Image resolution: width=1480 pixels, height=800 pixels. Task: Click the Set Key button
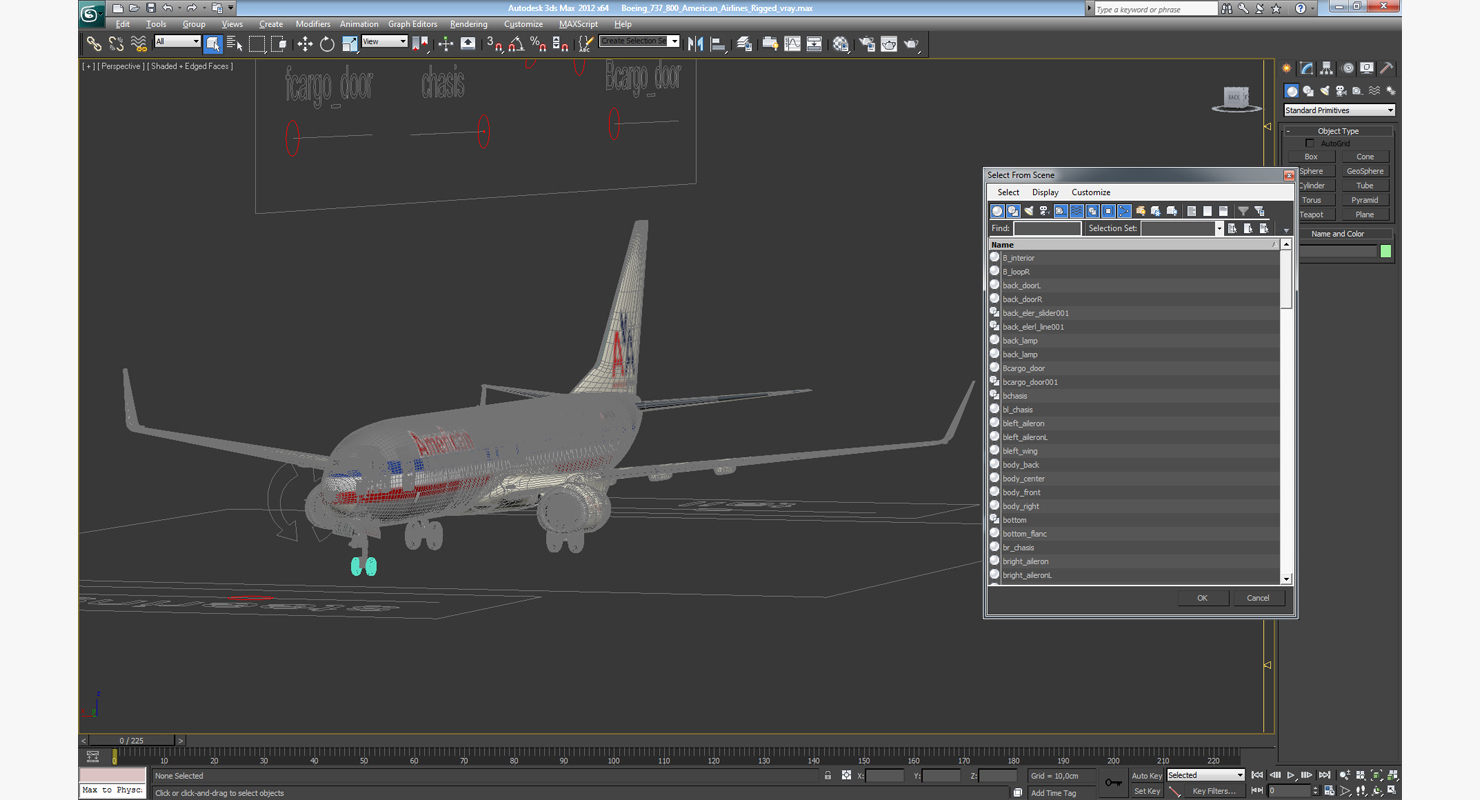pyautogui.click(x=1147, y=791)
